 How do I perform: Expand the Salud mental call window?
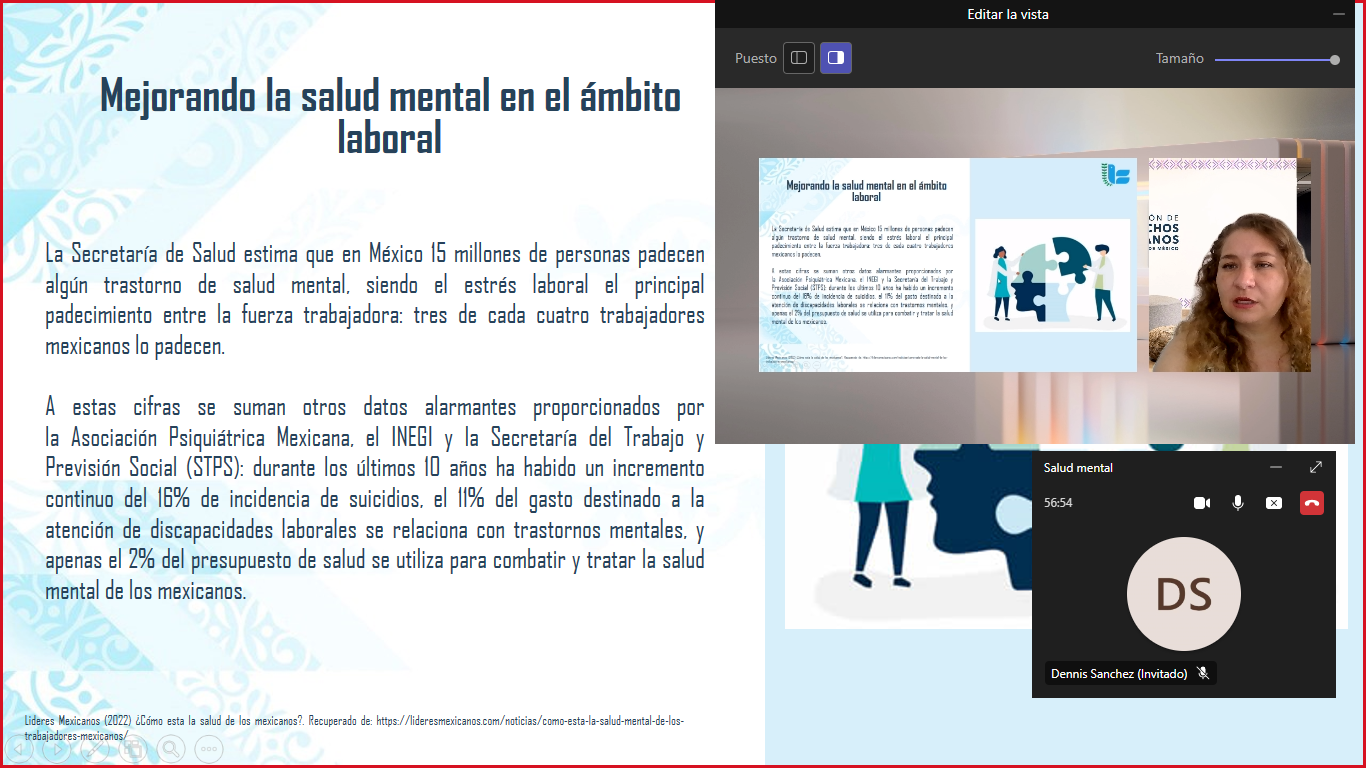click(1316, 467)
